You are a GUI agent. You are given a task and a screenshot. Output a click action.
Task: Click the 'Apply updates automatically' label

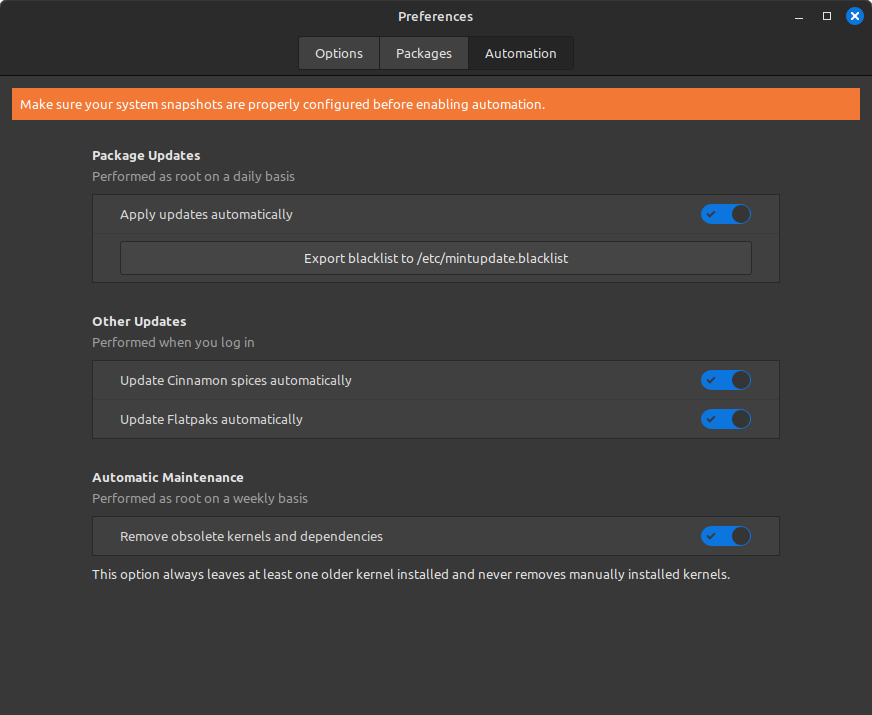(x=206, y=215)
